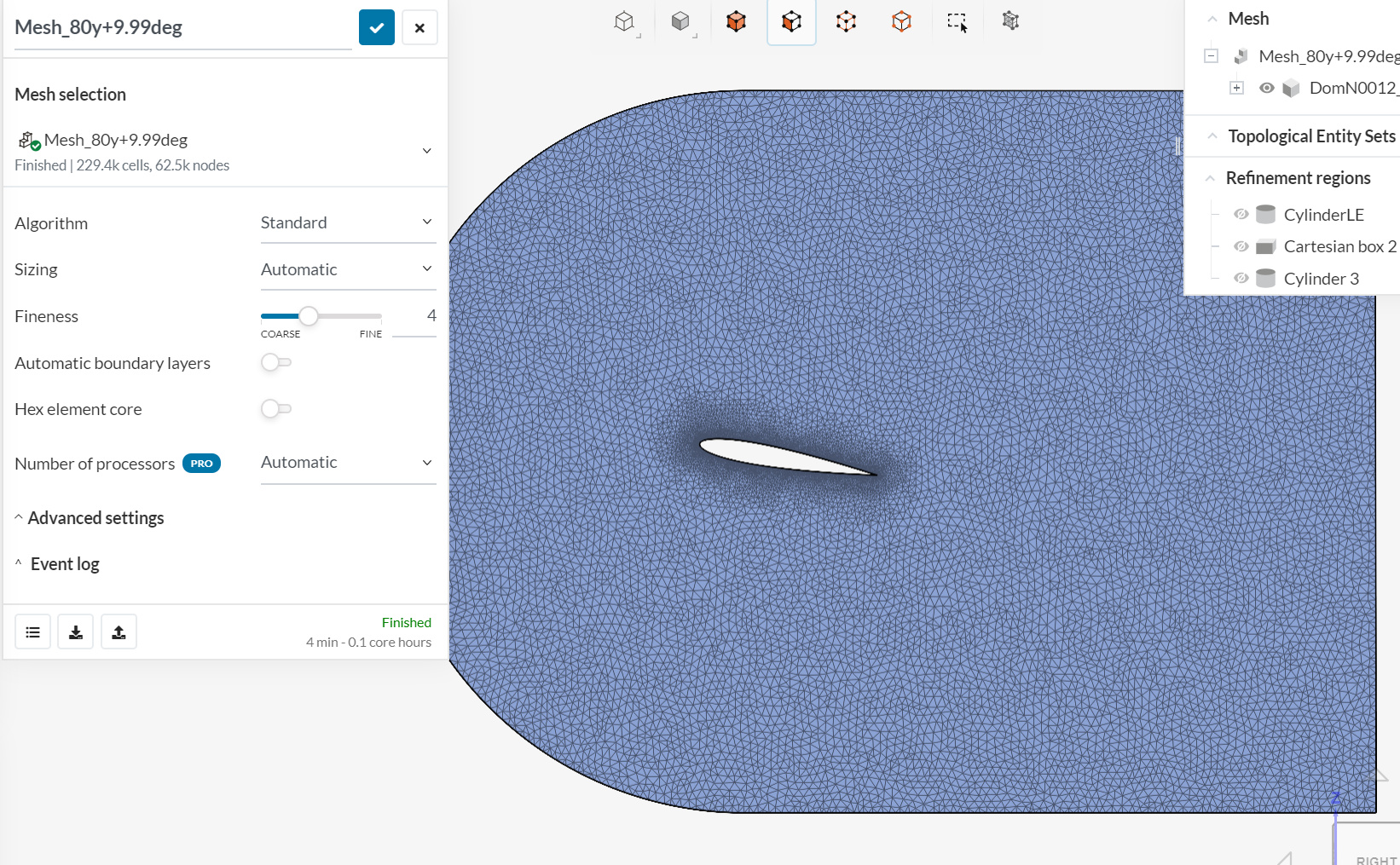The width and height of the screenshot is (1400, 865).
Task: Turn on Hex element core switch
Action: [x=275, y=409]
